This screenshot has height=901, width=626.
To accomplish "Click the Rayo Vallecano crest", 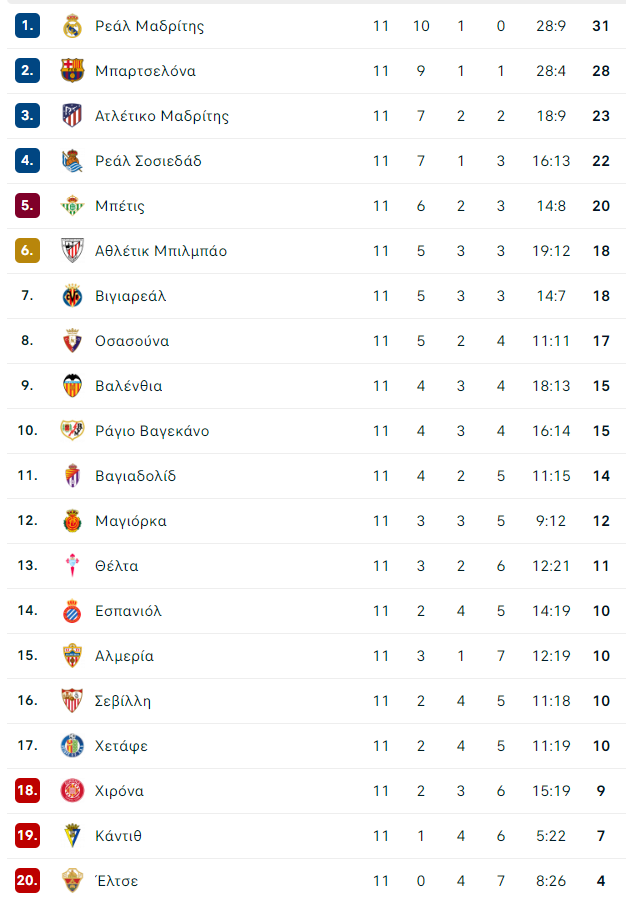I will (72, 431).
